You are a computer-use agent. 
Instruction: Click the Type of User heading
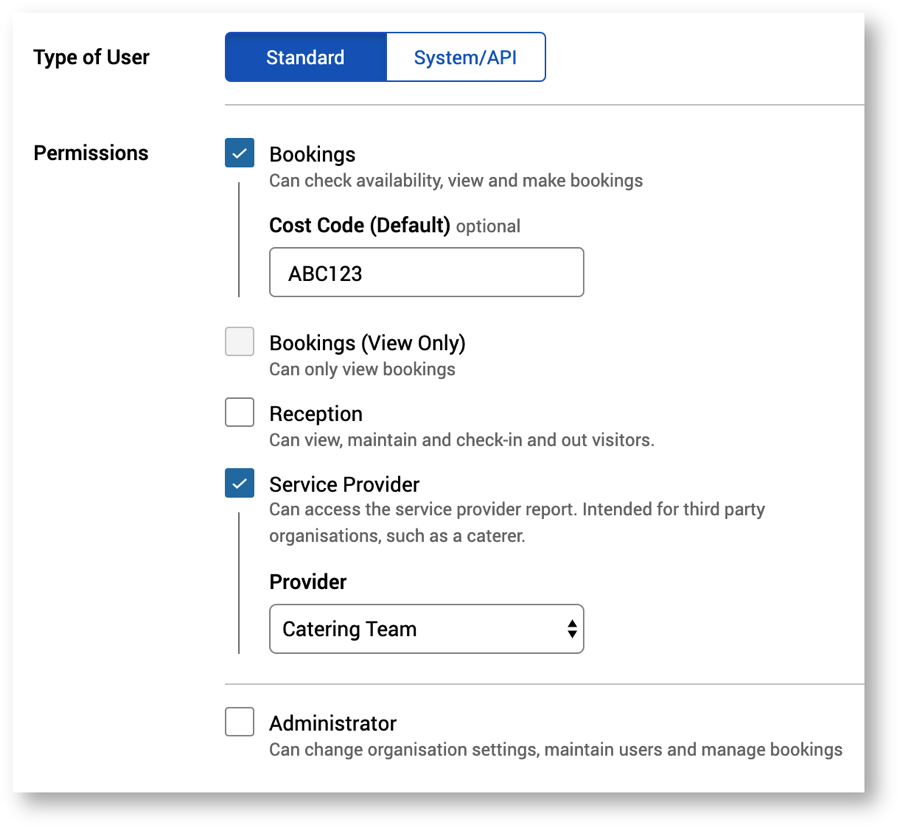coord(91,57)
